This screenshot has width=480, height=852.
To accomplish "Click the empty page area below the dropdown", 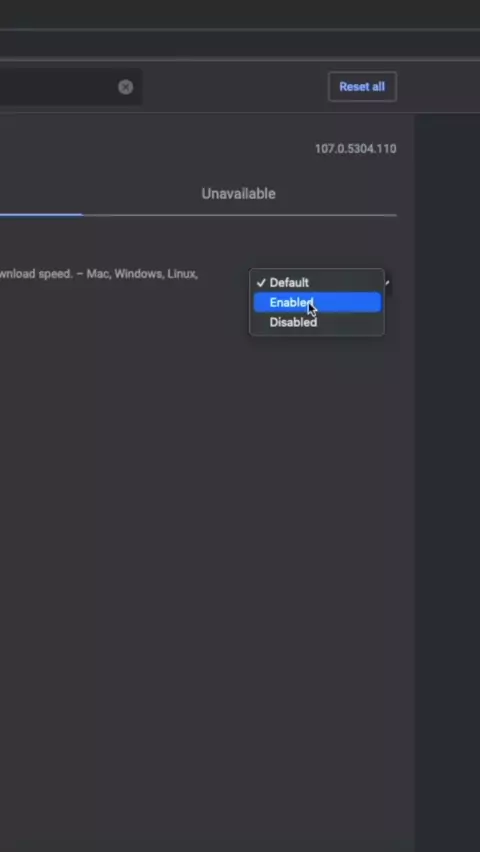I will [207, 543].
